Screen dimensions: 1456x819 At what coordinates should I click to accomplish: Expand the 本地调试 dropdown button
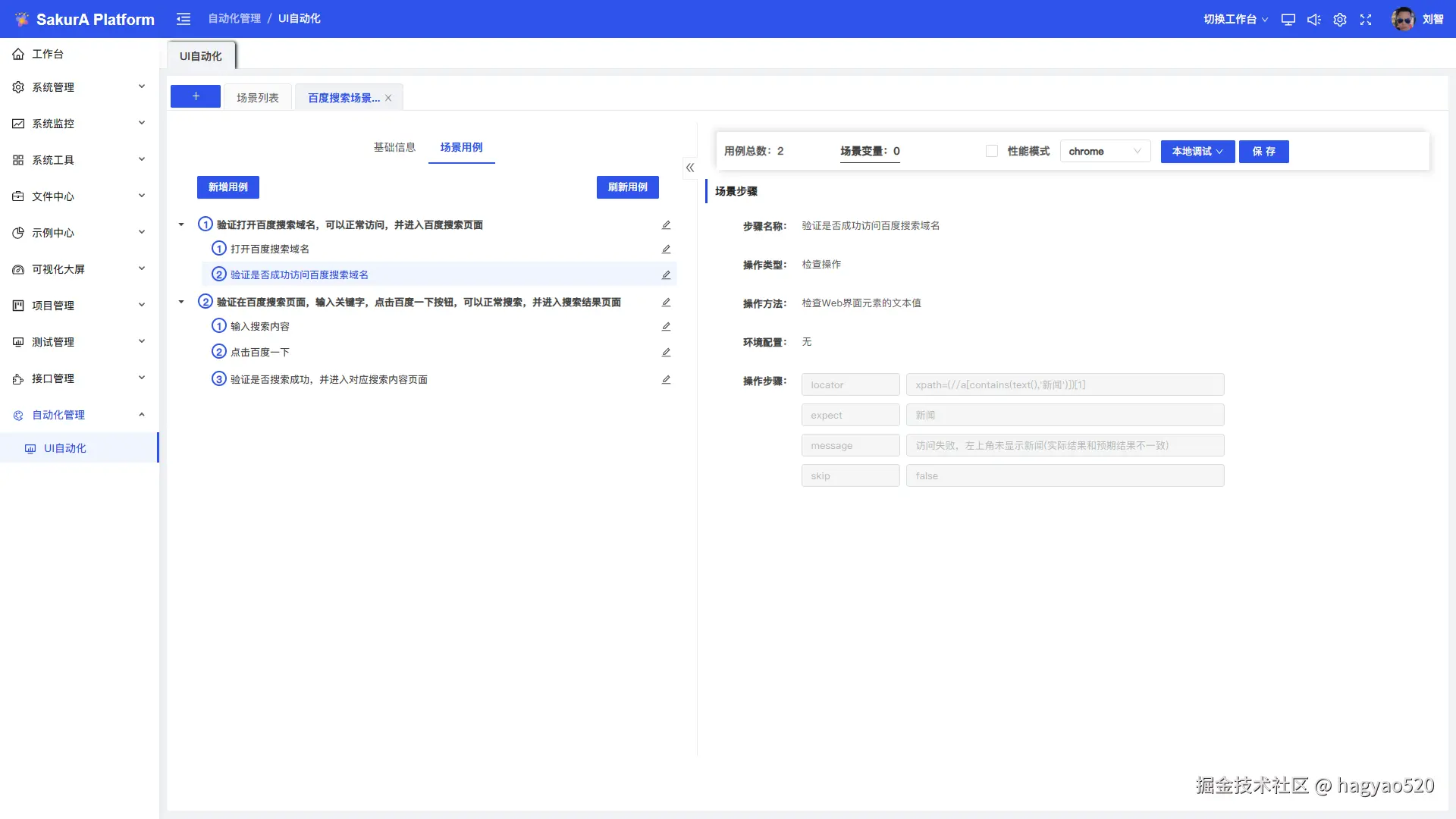point(1197,152)
